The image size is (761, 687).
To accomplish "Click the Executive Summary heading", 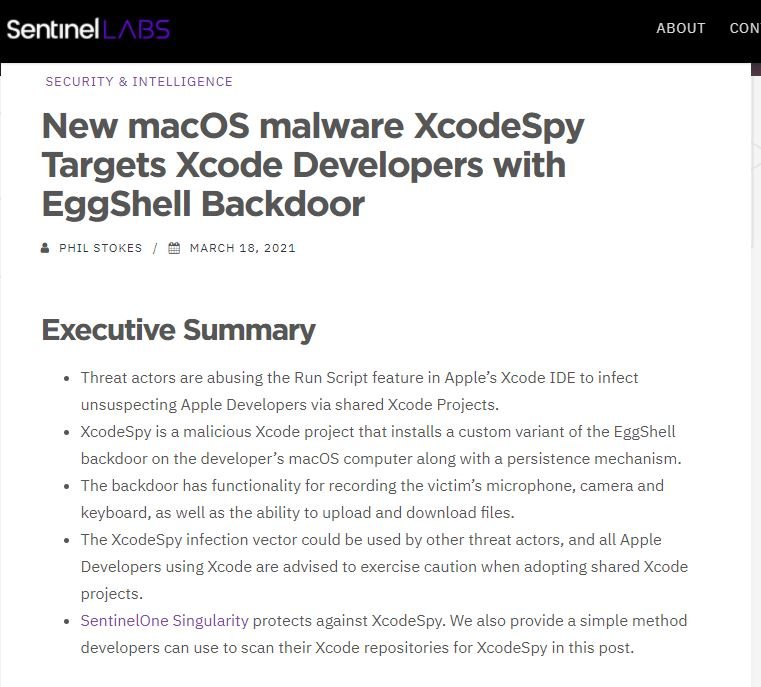I will 179,330.
